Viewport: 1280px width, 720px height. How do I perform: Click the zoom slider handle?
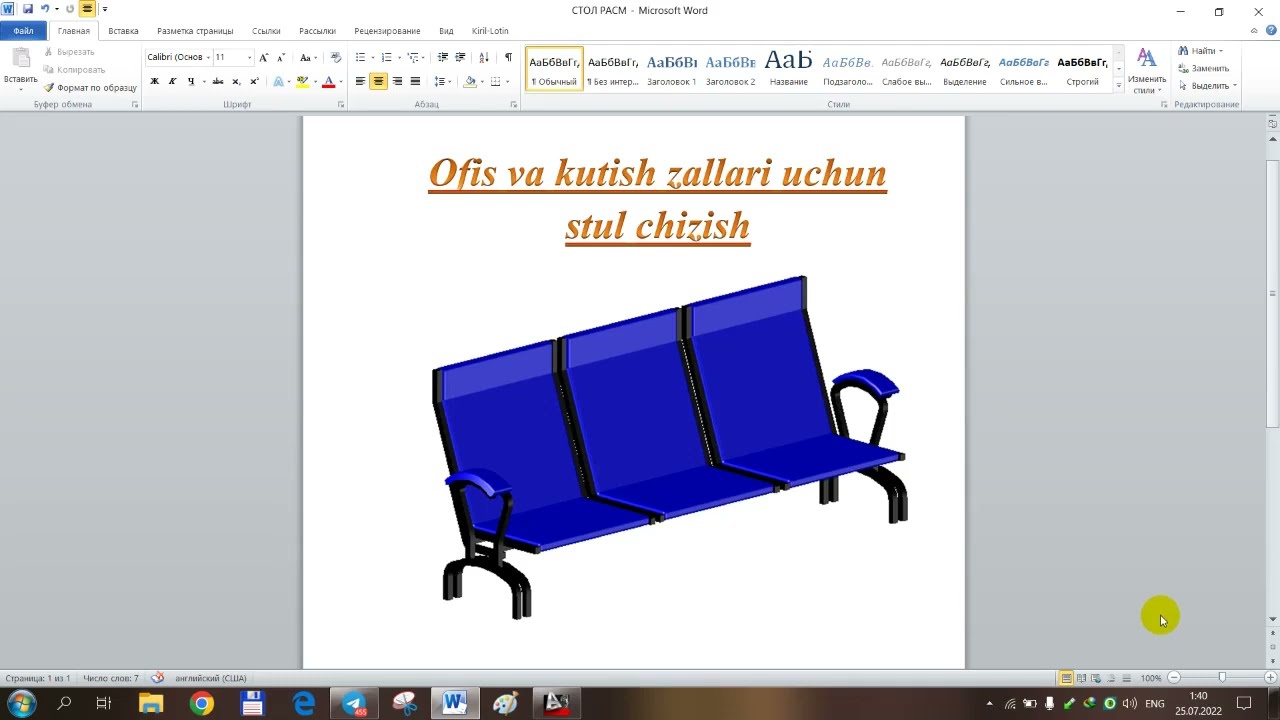(1222, 678)
